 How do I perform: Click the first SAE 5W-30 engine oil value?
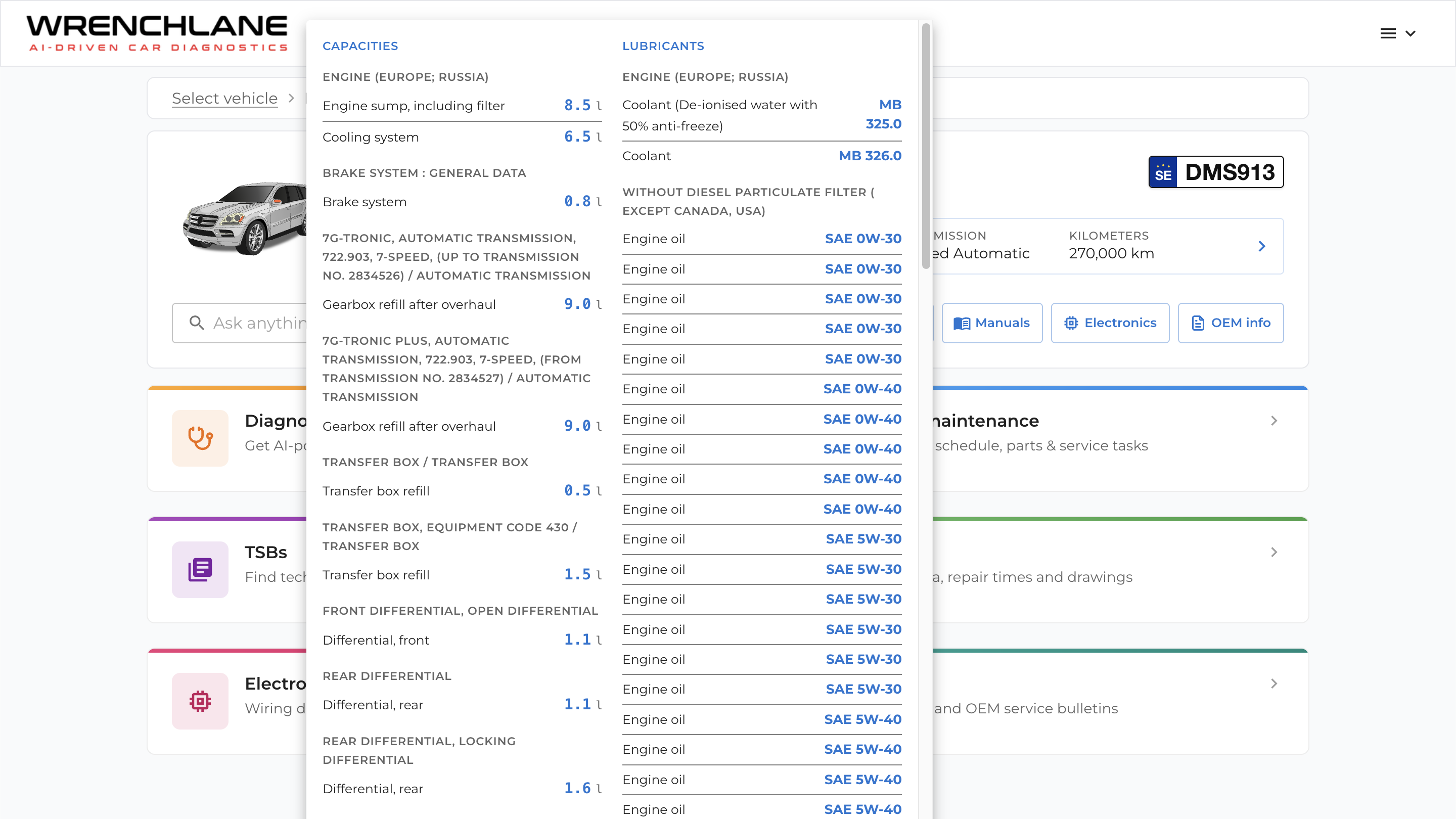click(x=863, y=539)
